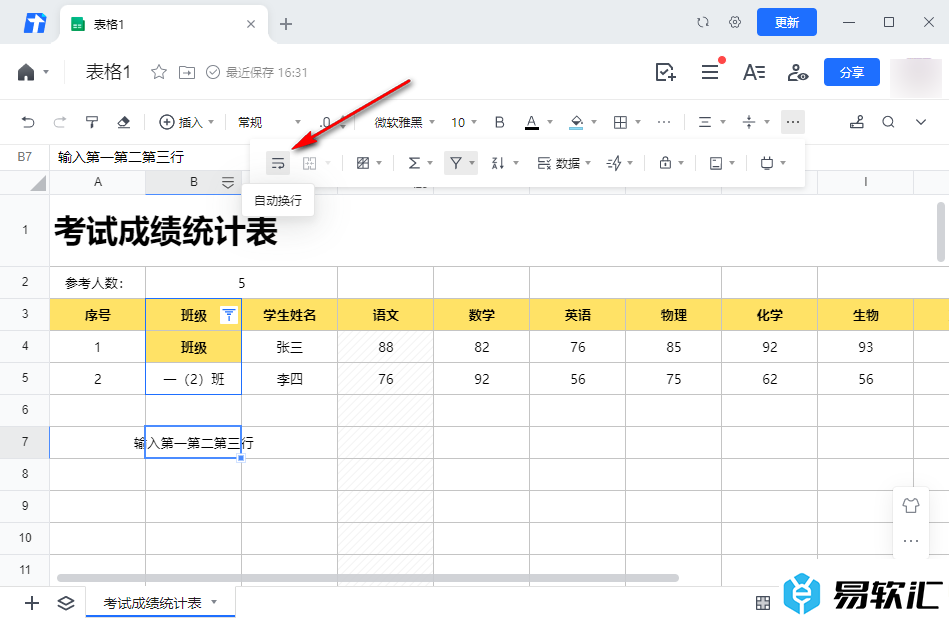Star the document 表格1
Image resolution: width=949 pixels, height=619 pixels.
(159, 73)
